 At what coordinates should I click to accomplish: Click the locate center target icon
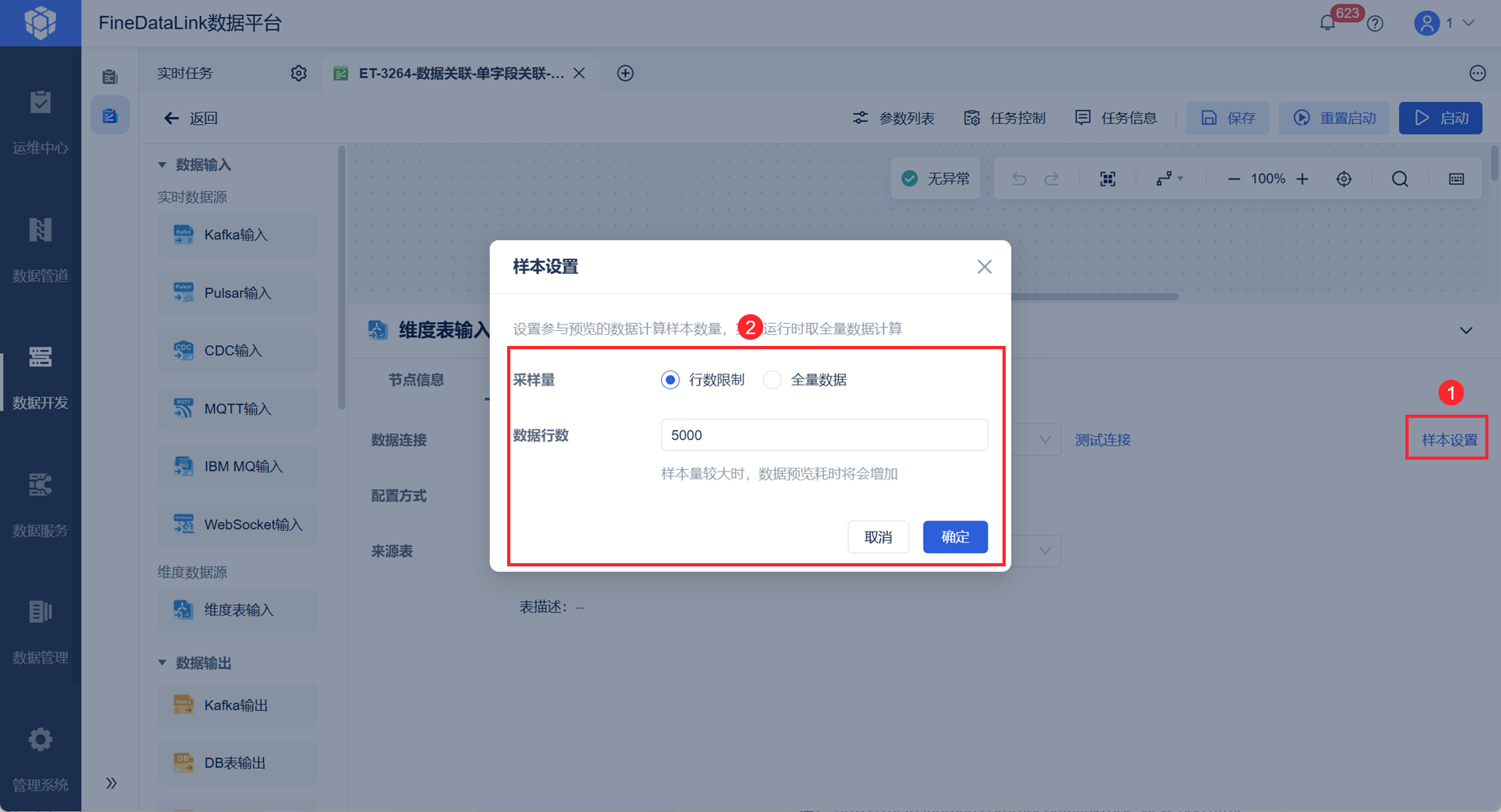click(x=1344, y=179)
